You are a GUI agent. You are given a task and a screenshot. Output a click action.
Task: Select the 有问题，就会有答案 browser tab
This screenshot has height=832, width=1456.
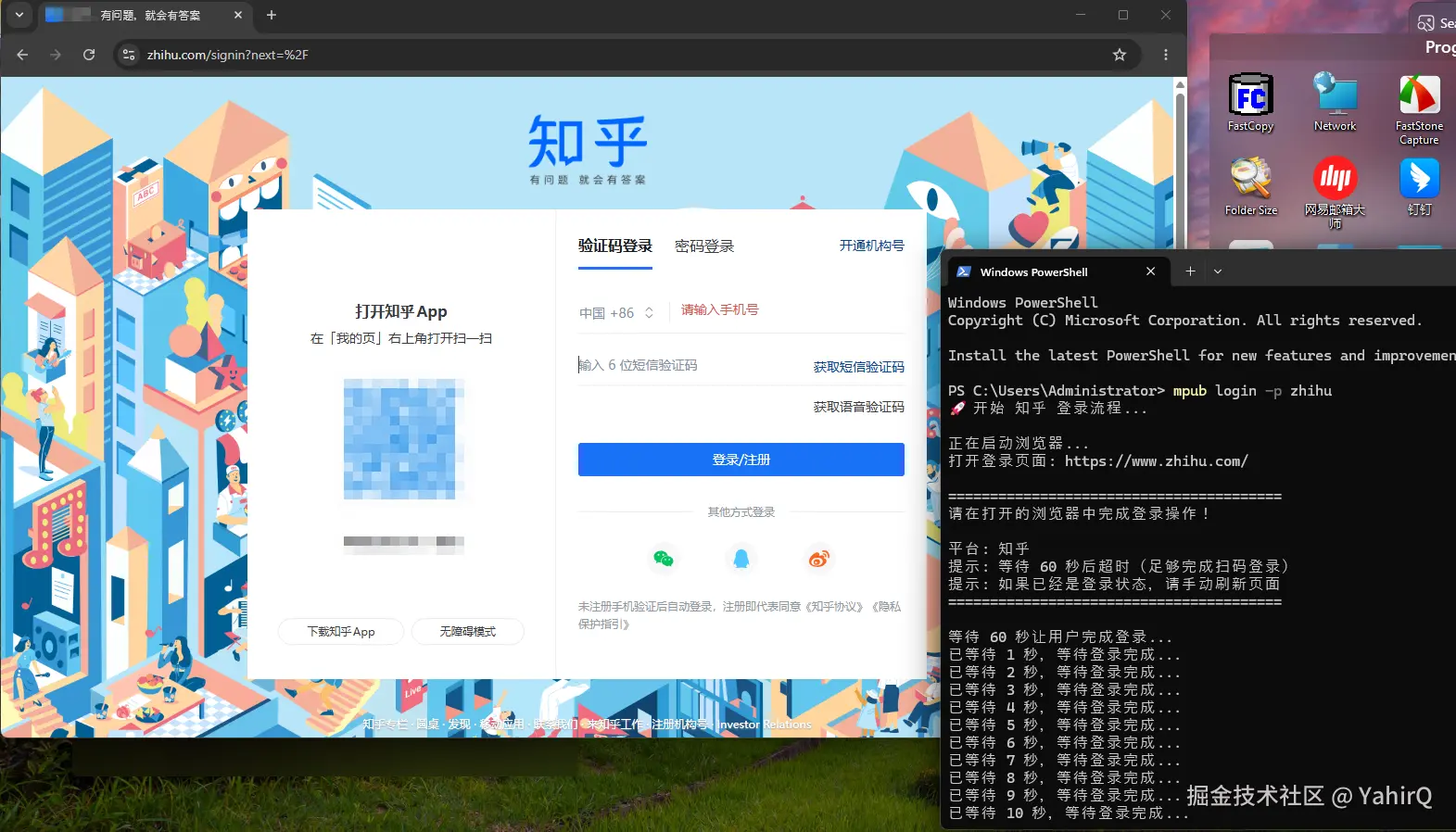coord(144,15)
